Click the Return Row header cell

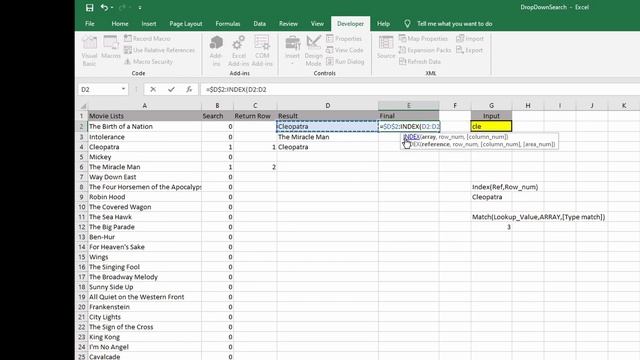pos(255,116)
